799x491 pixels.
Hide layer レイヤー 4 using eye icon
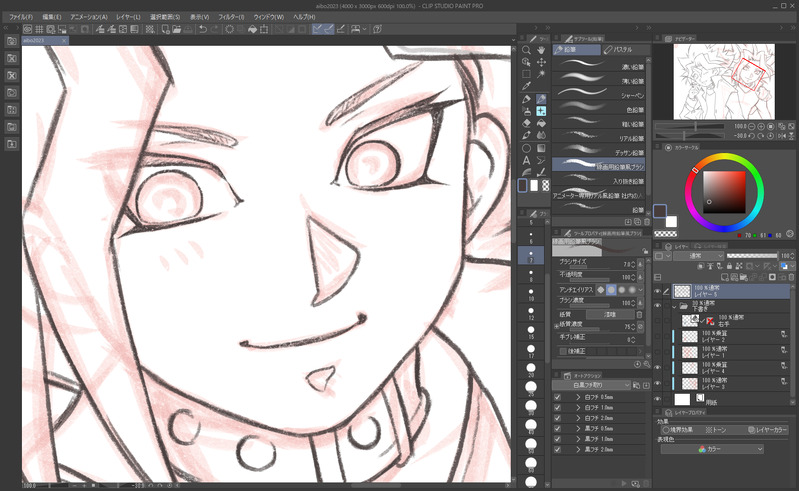click(x=658, y=367)
